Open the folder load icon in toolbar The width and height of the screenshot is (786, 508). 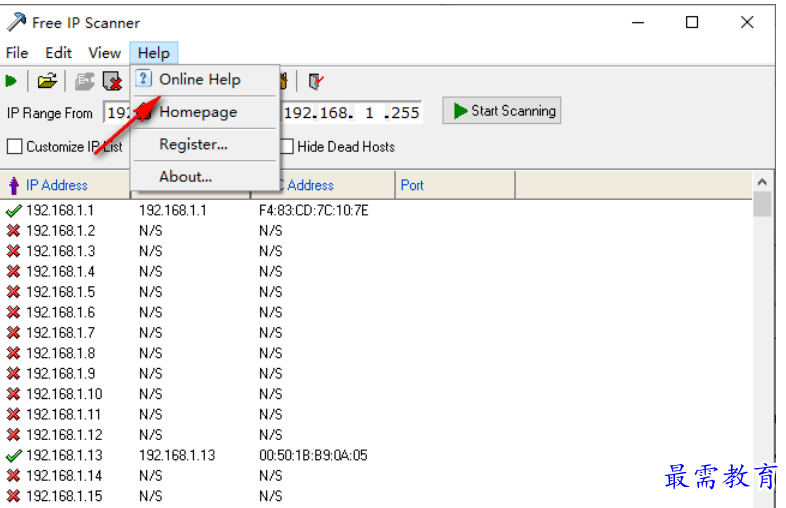(47, 81)
